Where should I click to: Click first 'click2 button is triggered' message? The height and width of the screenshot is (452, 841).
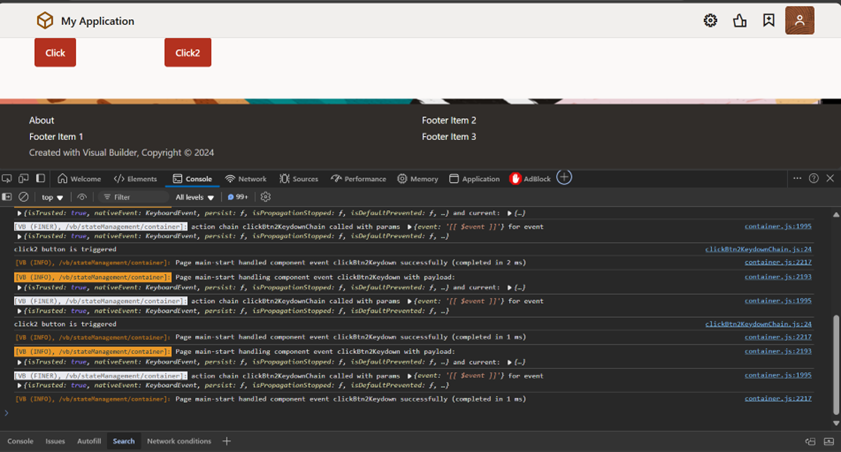point(65,249)
